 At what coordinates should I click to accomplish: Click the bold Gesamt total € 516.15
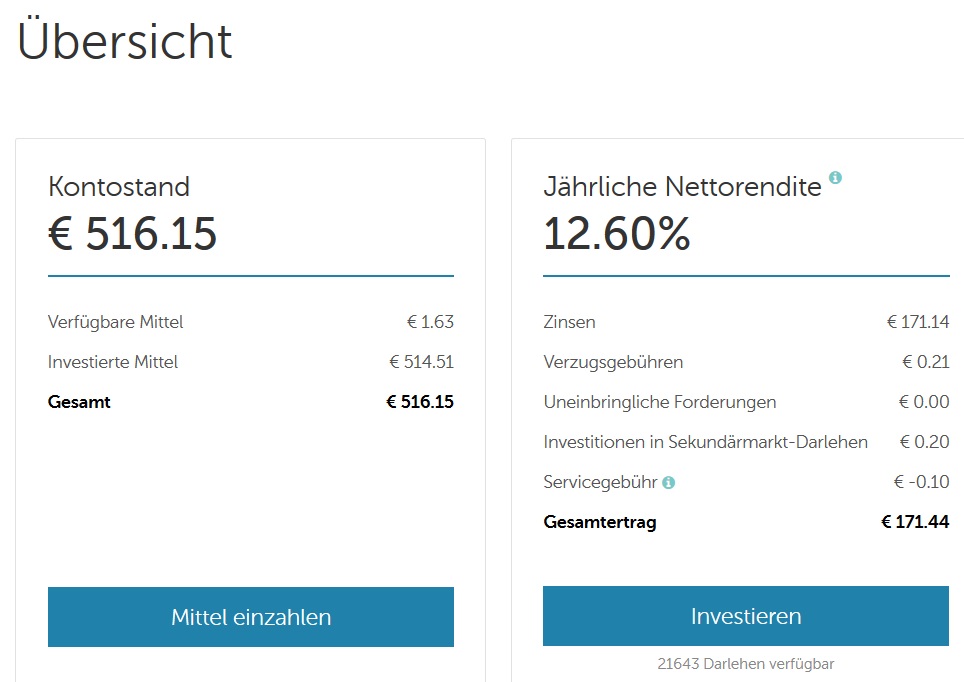click(420, 402)
